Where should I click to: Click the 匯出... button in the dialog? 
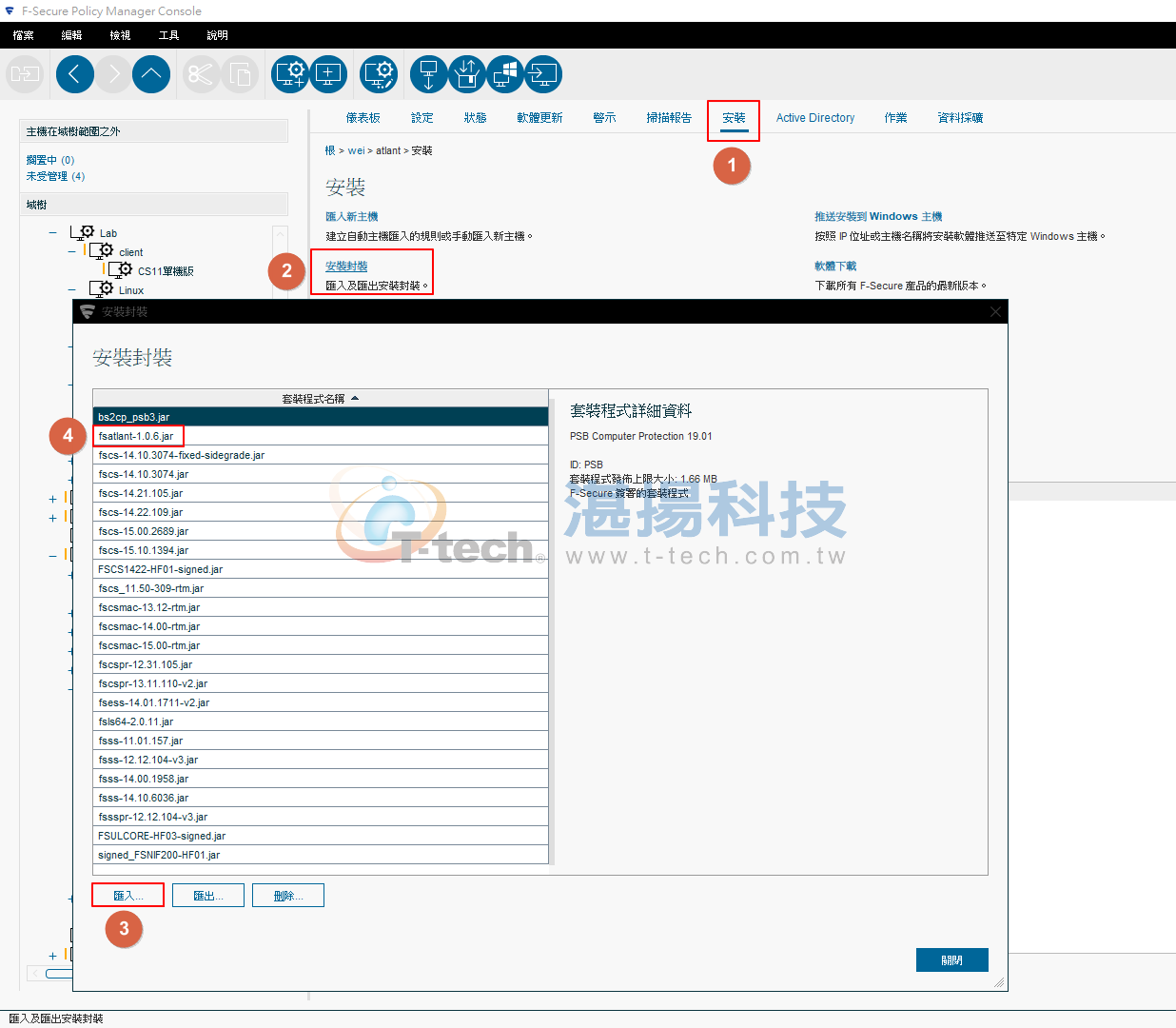(x=208, y=896)
